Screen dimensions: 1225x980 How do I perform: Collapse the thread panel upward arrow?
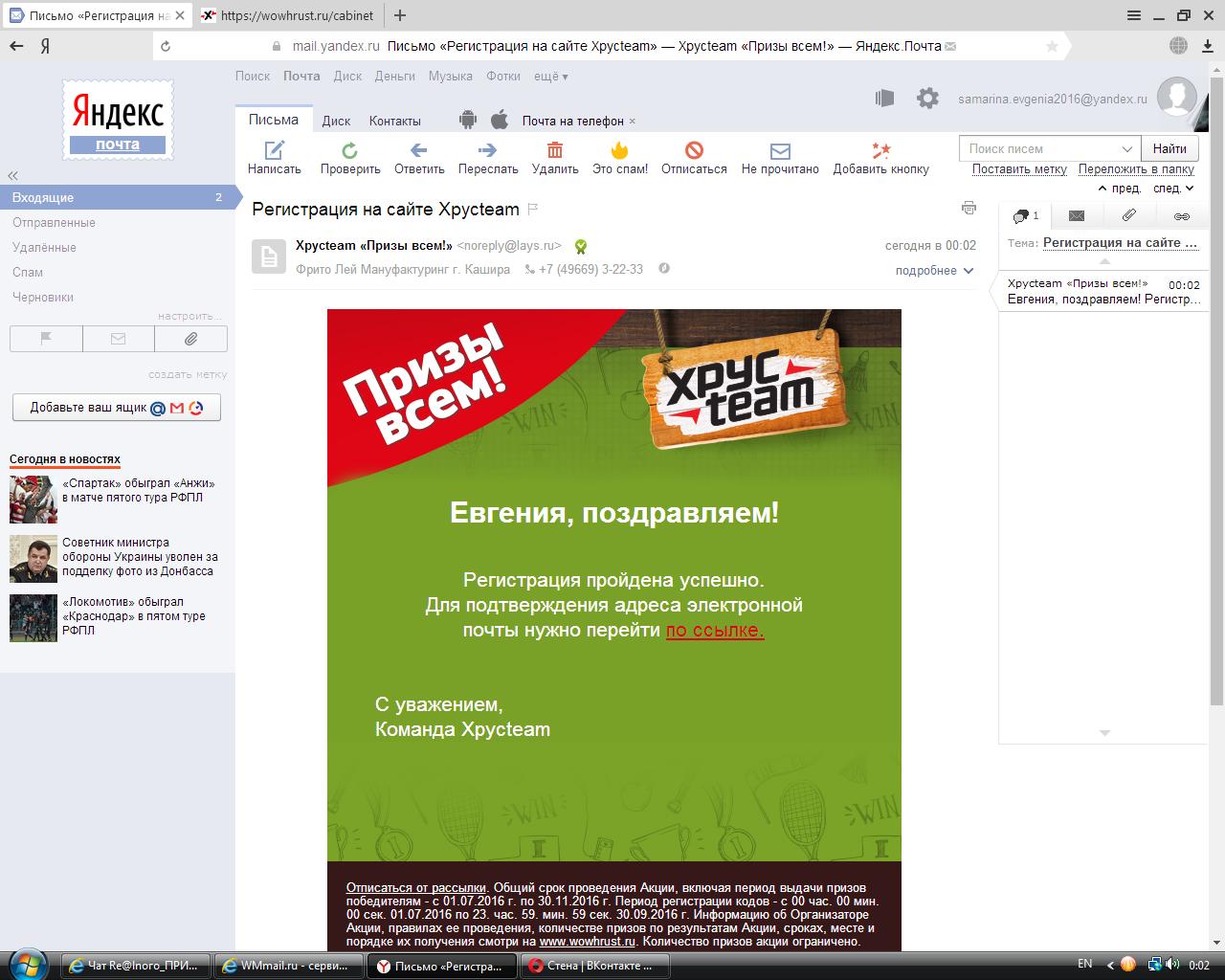(1104, 260)
